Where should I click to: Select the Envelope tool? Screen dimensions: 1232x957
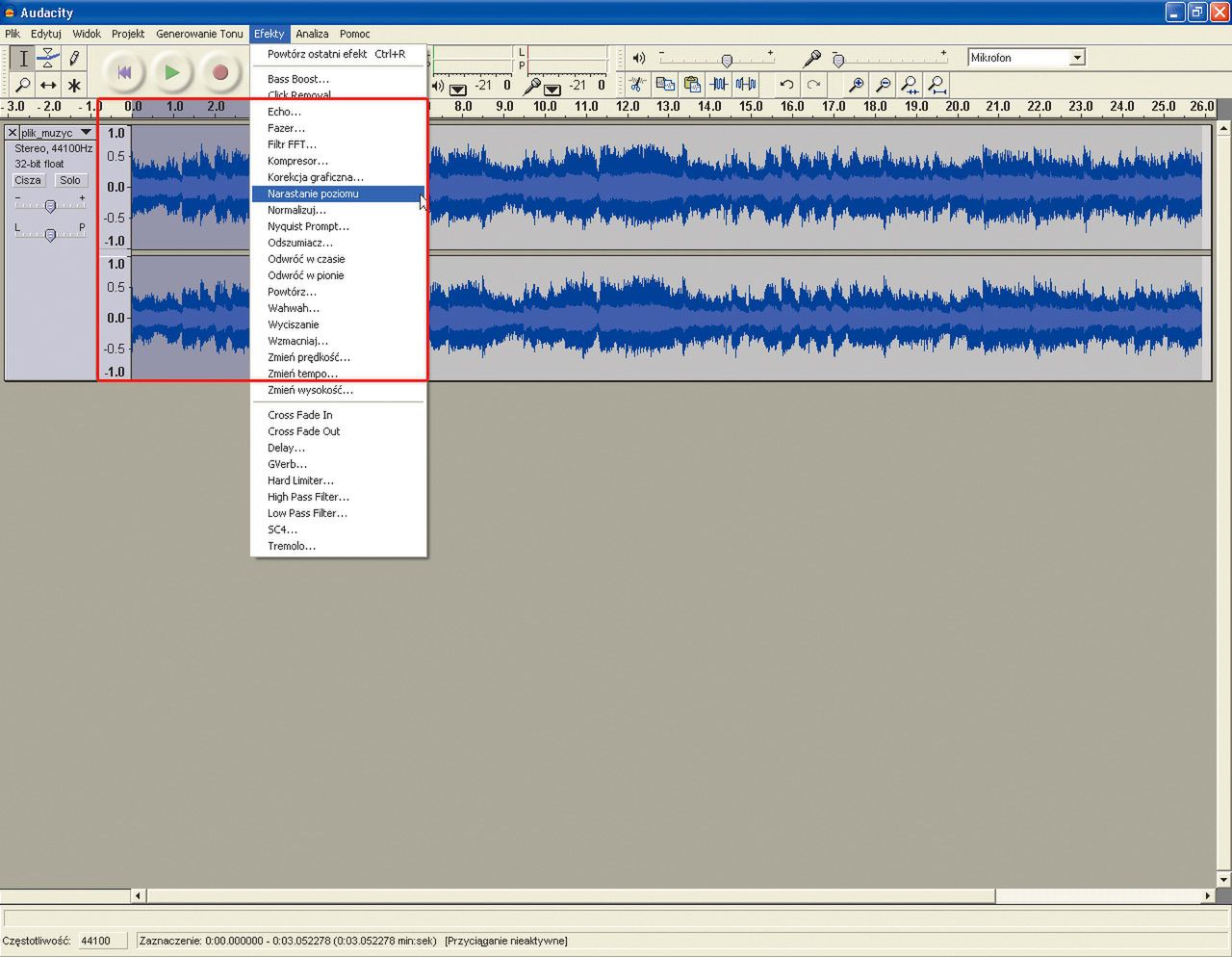48,59
